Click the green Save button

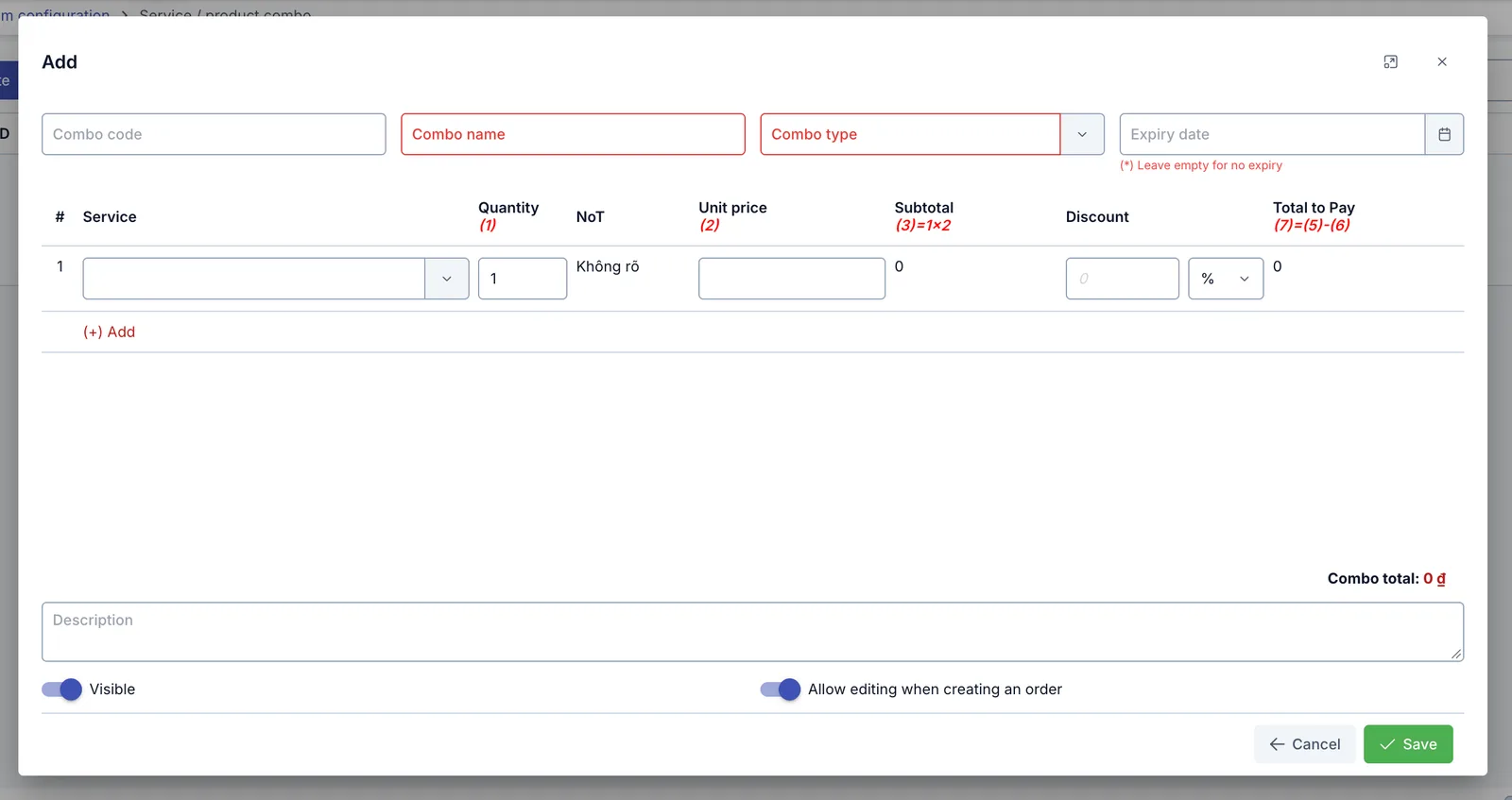1408,744
